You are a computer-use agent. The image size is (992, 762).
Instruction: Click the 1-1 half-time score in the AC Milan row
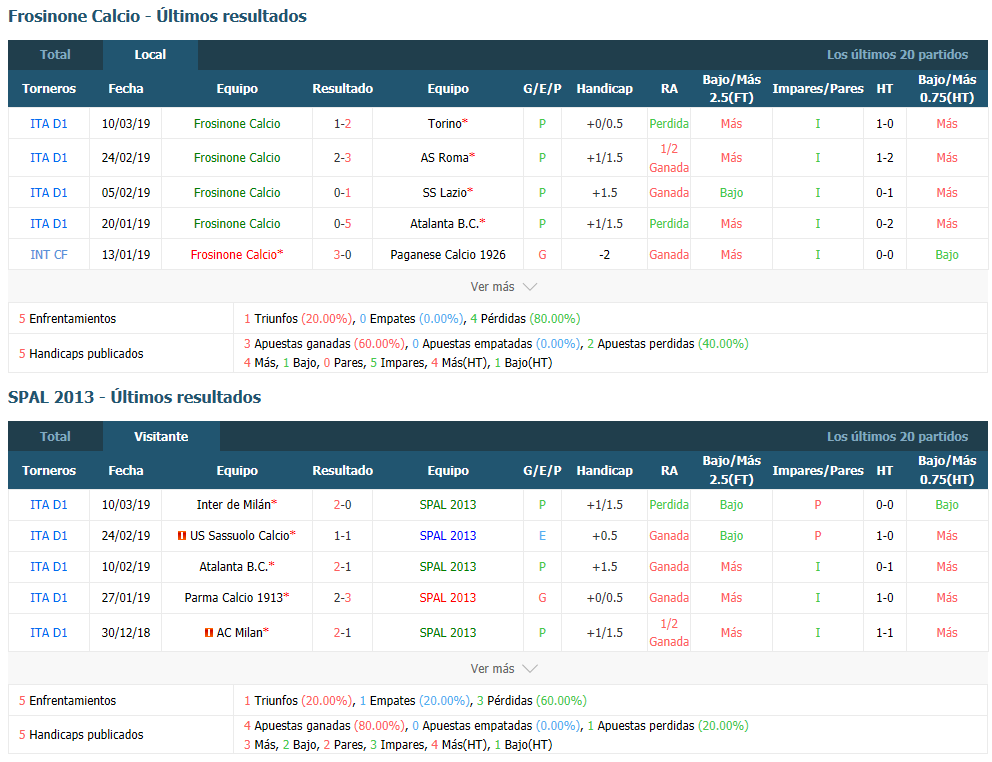tap(884, 633)
